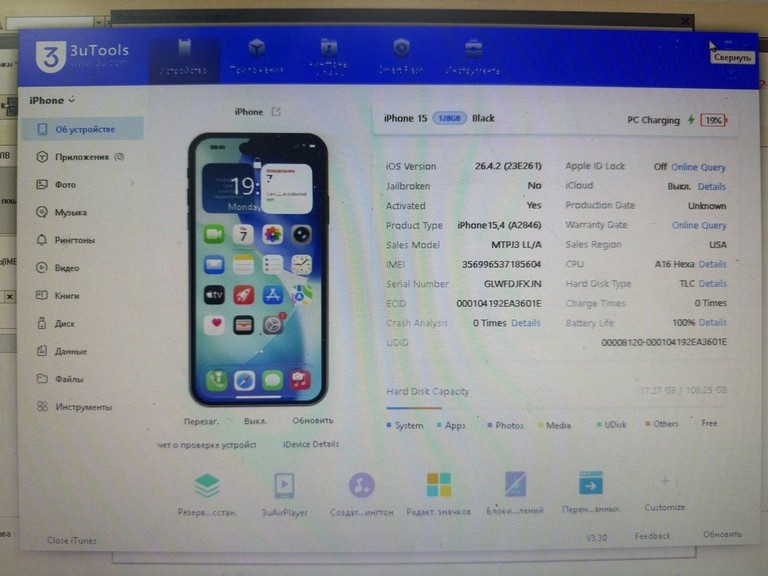The height and width of the screenshot is (576, 768).
Task: Click Обновить under the phone preview
Action: (312, 420)
